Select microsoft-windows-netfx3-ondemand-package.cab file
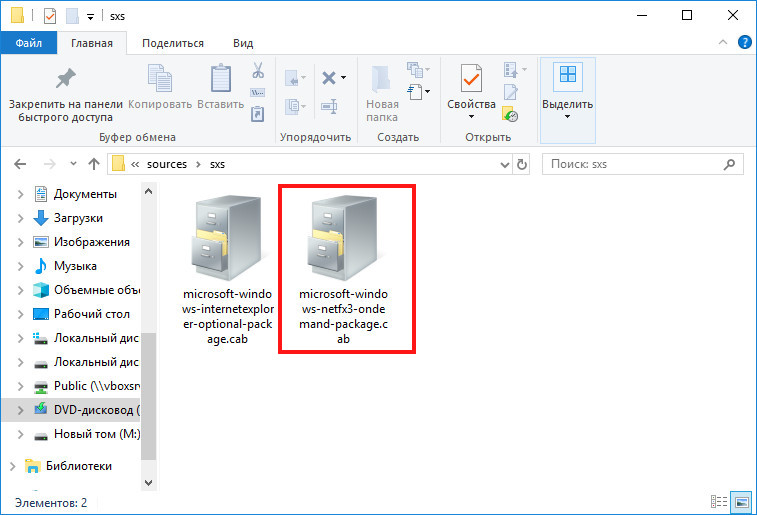The width and height of the screenshot is (757, 515). click(x=343, y=269)
